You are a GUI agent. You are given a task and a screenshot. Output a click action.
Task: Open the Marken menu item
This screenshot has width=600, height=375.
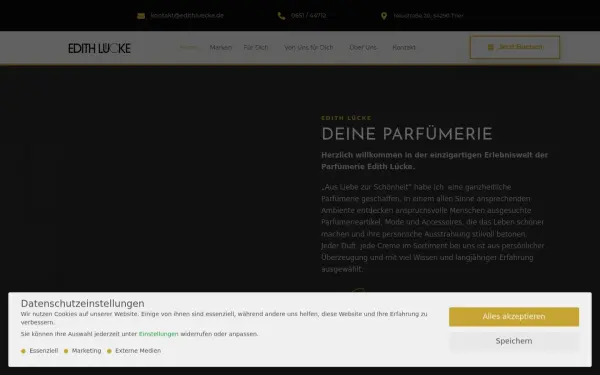tap(221, 47)
